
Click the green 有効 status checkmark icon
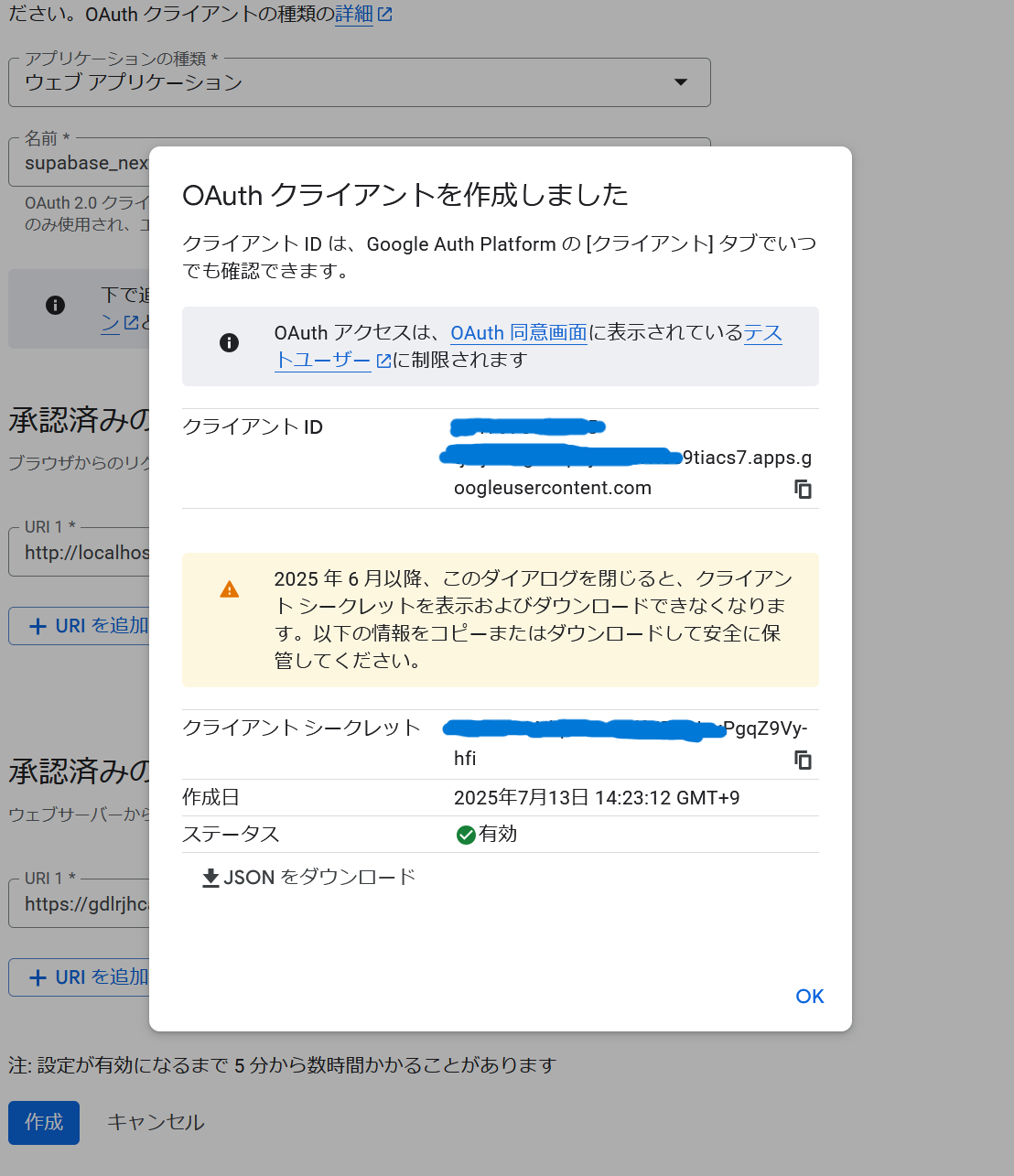point(465,835)
